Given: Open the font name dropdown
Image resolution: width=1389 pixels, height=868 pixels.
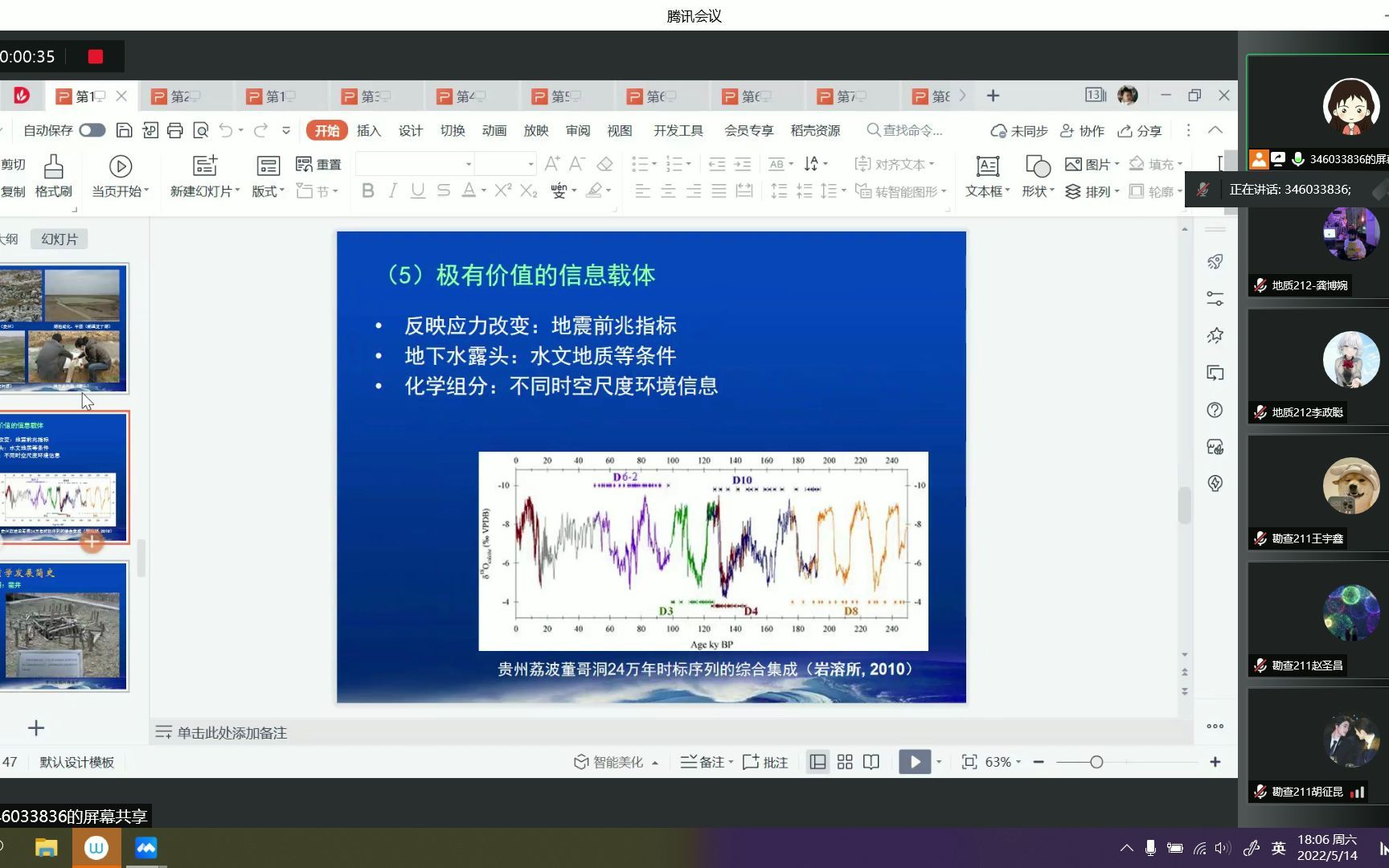Looking at the screenshot, I should pos(469,164).
